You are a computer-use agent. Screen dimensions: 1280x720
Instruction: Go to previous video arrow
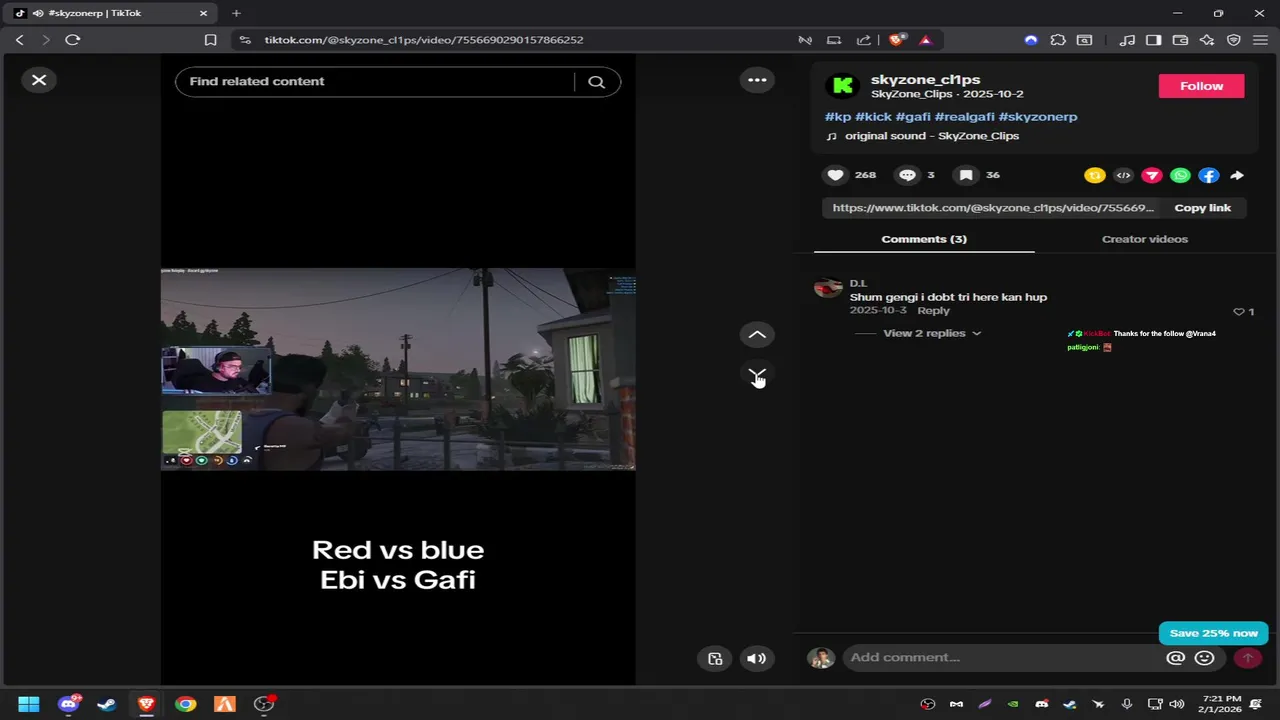tap(757, 335)
